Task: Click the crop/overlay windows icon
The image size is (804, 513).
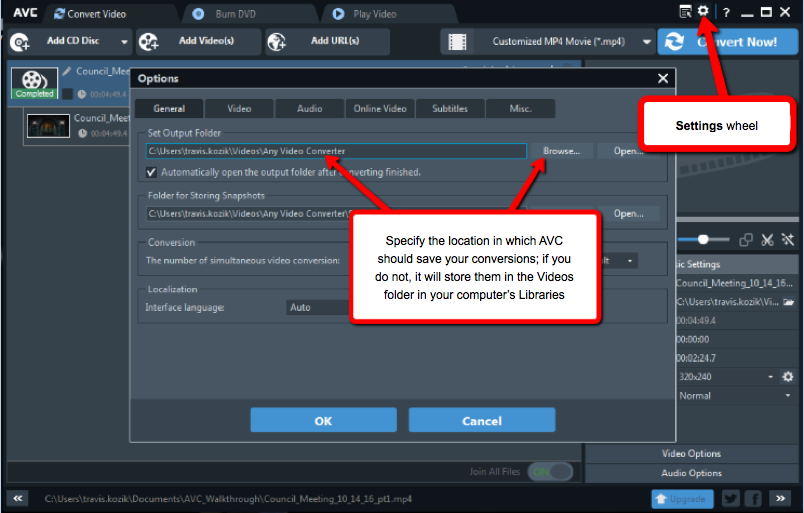Action: (x=746, y=240)
